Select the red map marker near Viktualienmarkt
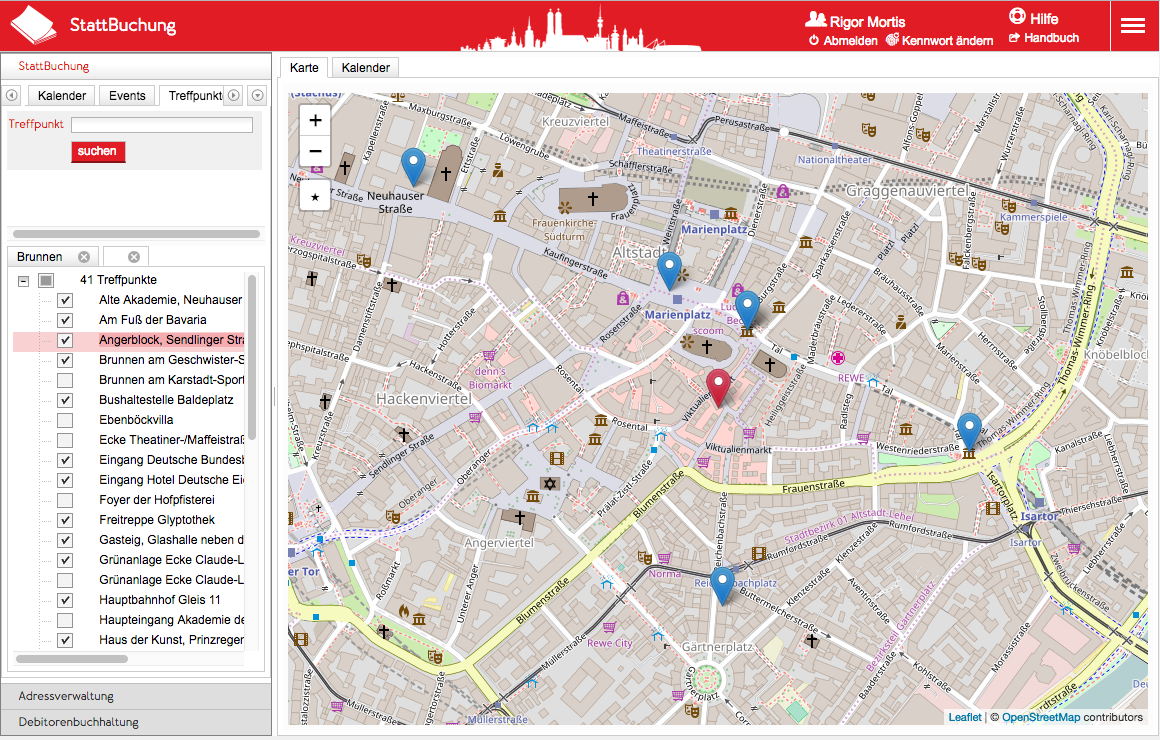The width and height of the screenshot is (1160, 740). coord(718,388)
